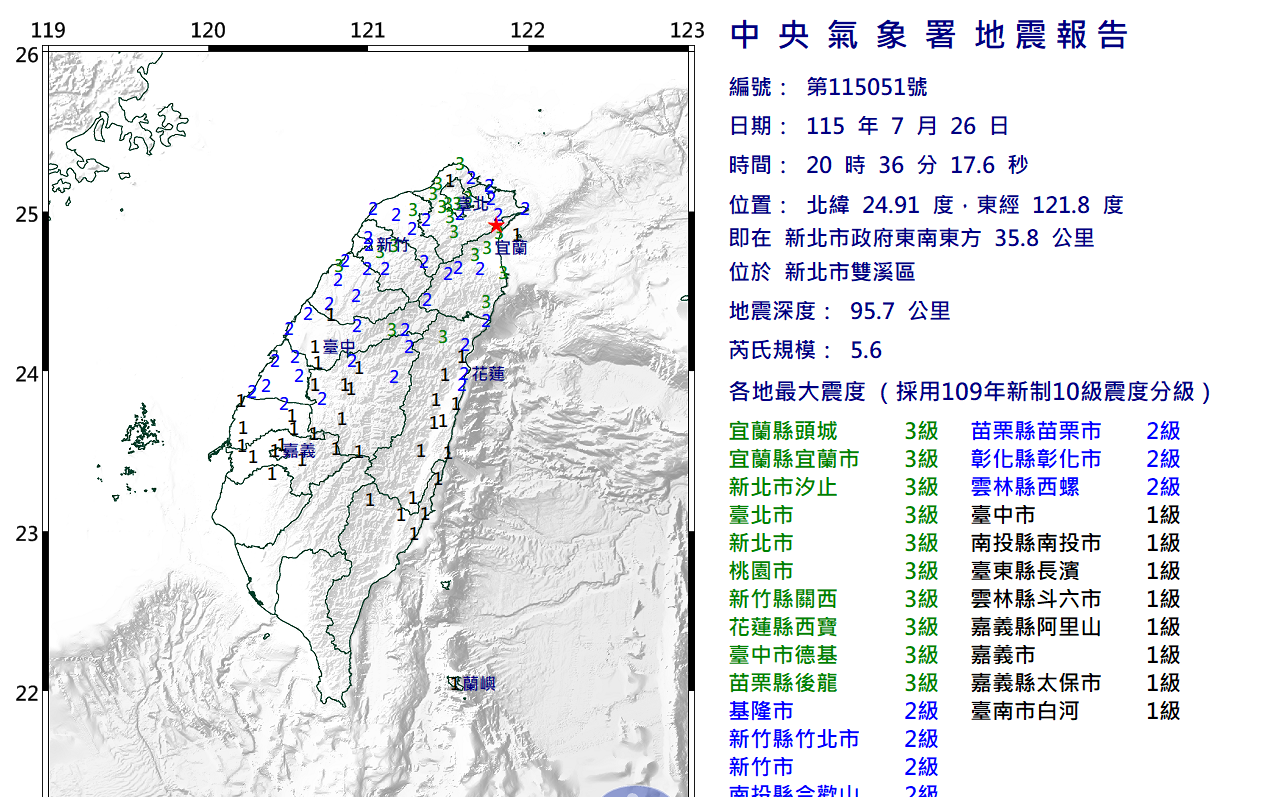Click the longitude label 119 on map axis
1280x797 pixels.
click(x=48, y=31)
